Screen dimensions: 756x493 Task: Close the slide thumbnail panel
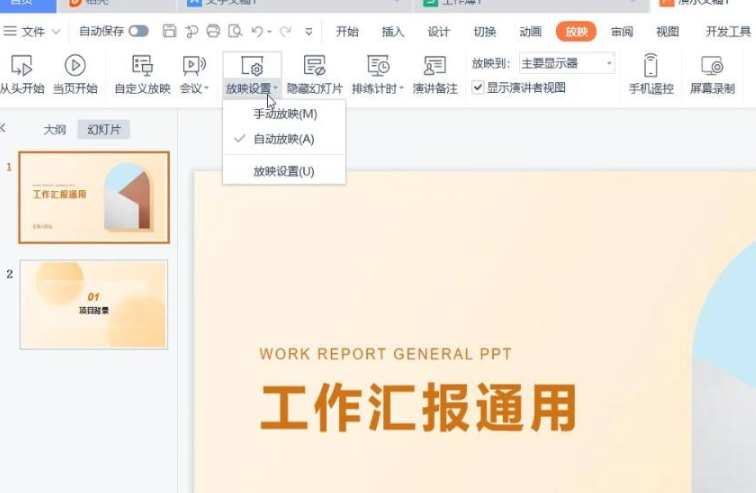2,128
